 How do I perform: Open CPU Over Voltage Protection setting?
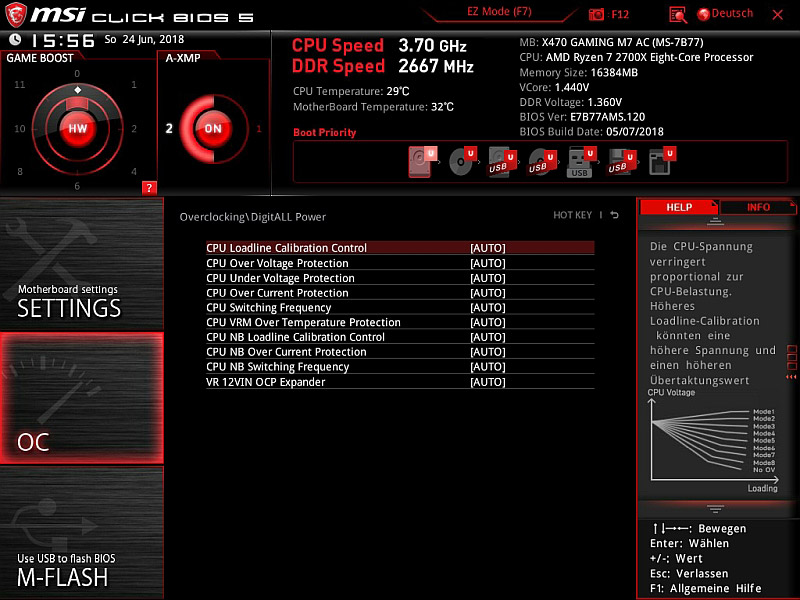tap(400, 263)
